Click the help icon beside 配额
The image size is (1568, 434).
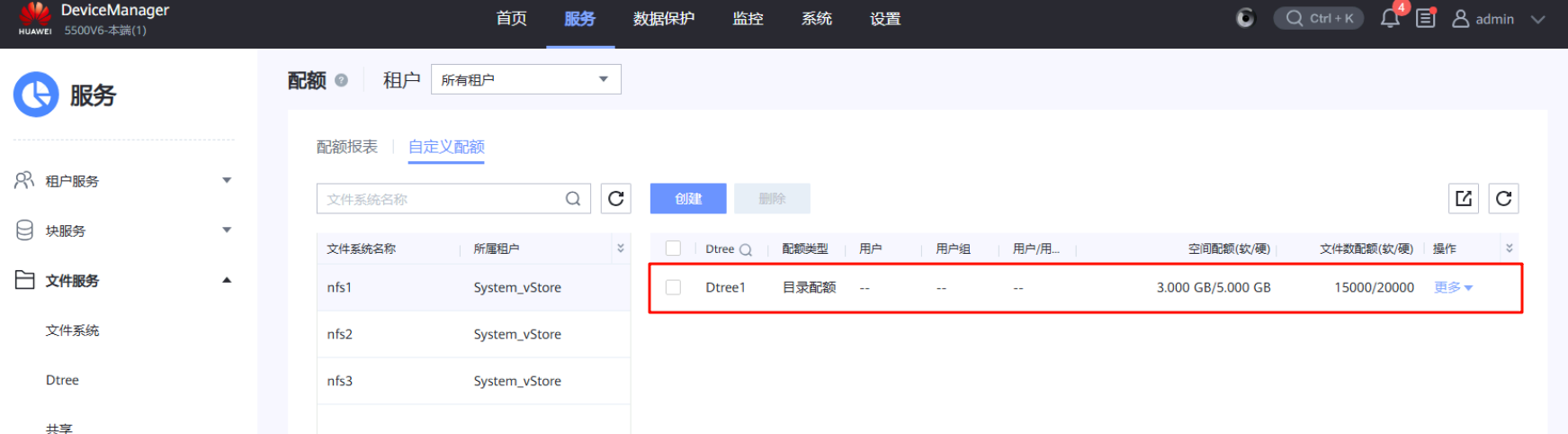(x=341, y=80)
